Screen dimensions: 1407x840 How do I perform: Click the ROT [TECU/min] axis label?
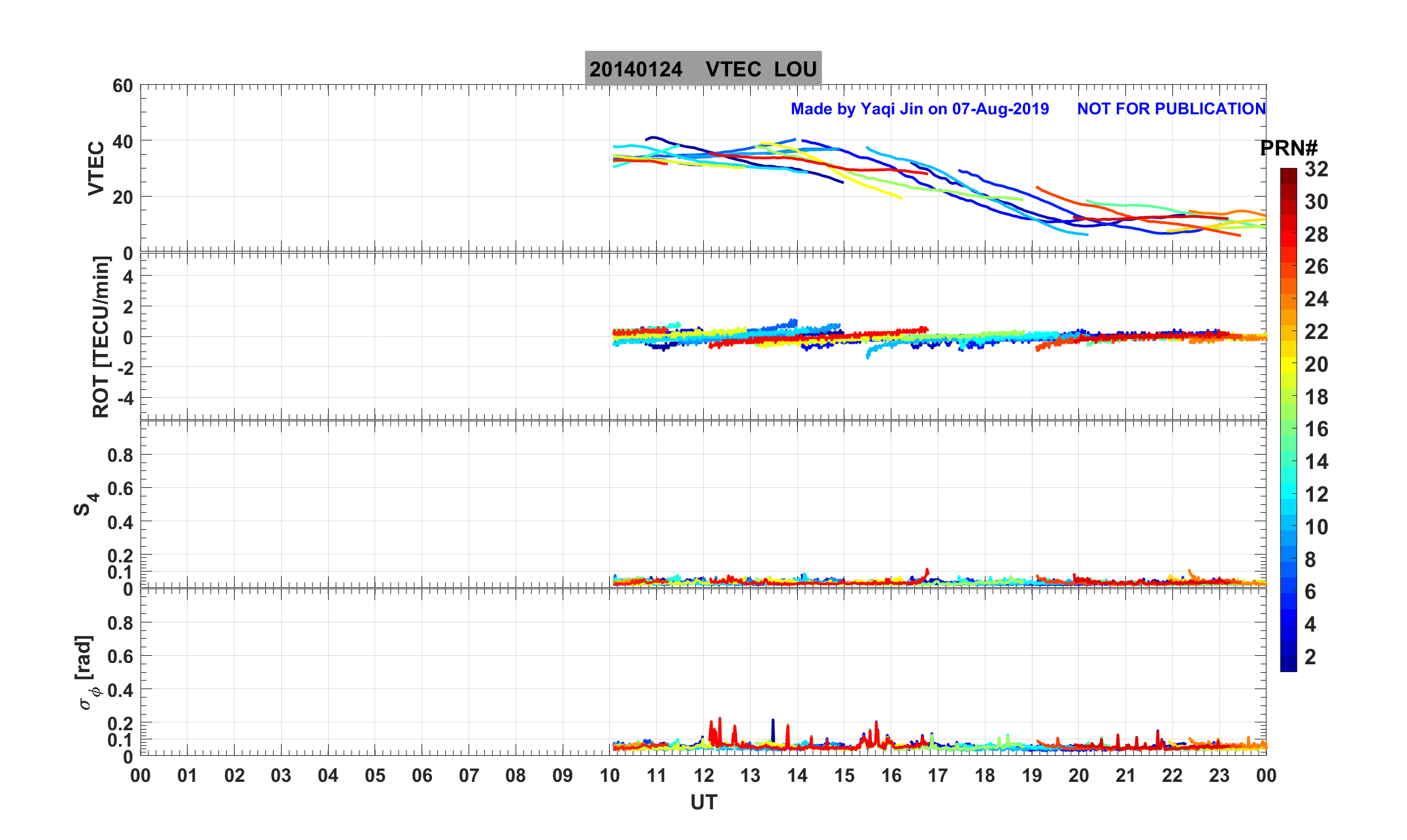(x=101, y=336)
